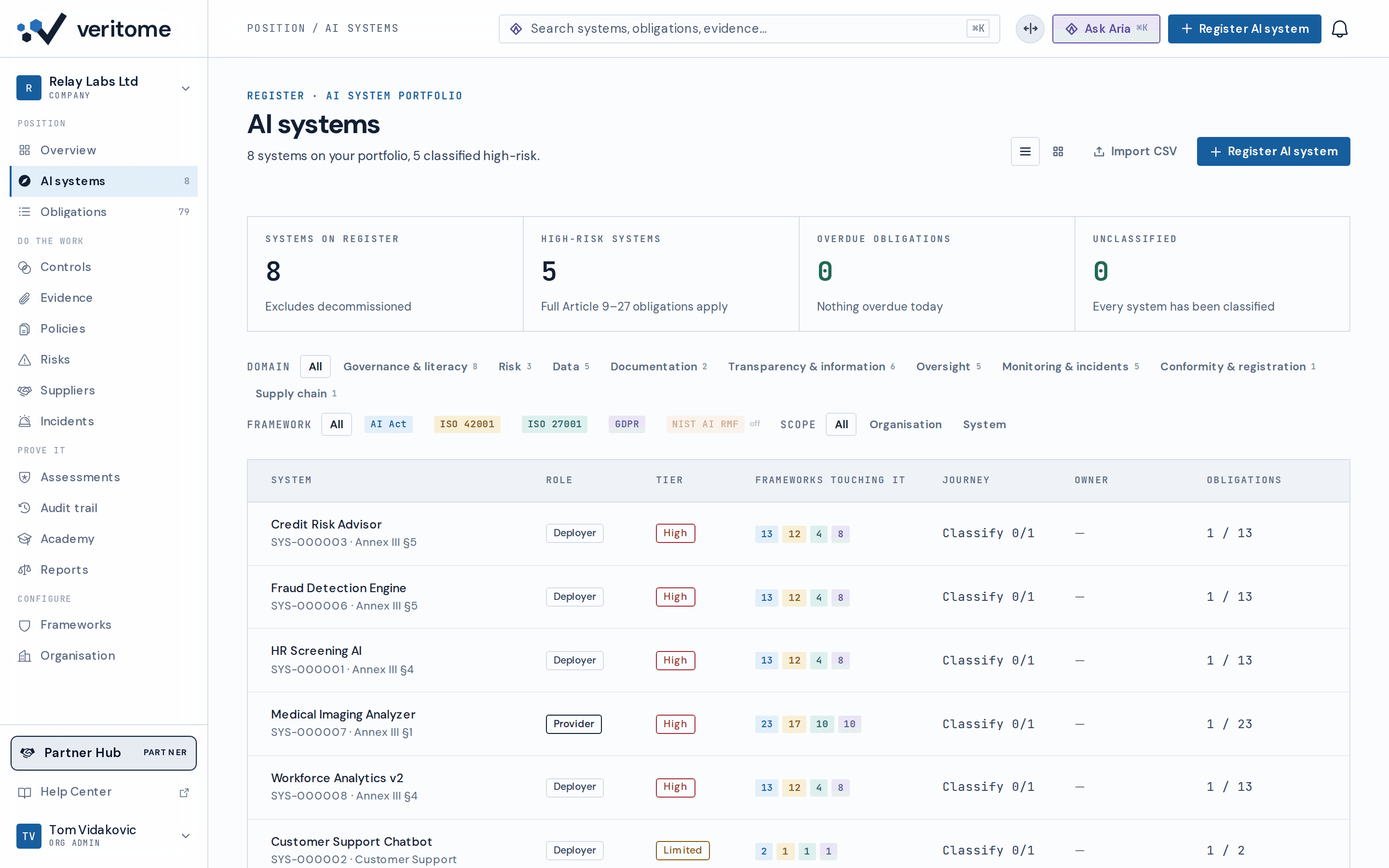Open Audit trail in the sidebar
The image size is (1389, 868).
click(104, 508)
